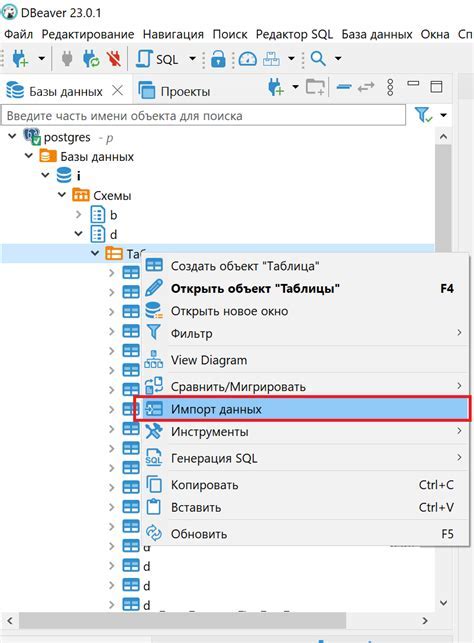The height and width of the screenshot is (643, 474).
Task: Click the Disconnect red plug icon
Action: pos(114,59)
